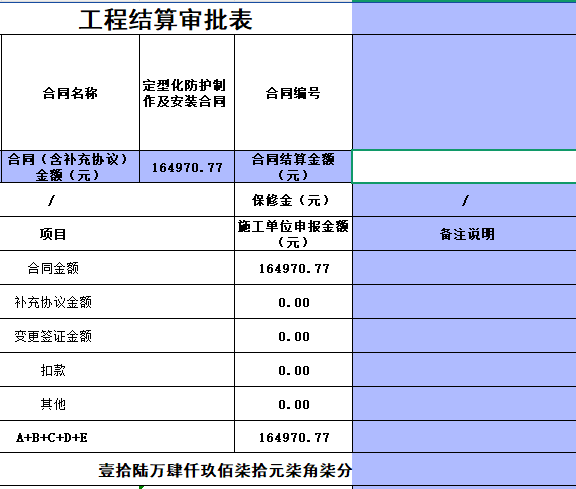Screen dimensions: 576x489
Task: Select the 保修金（元） cell
Action: [x=293, y=200]
